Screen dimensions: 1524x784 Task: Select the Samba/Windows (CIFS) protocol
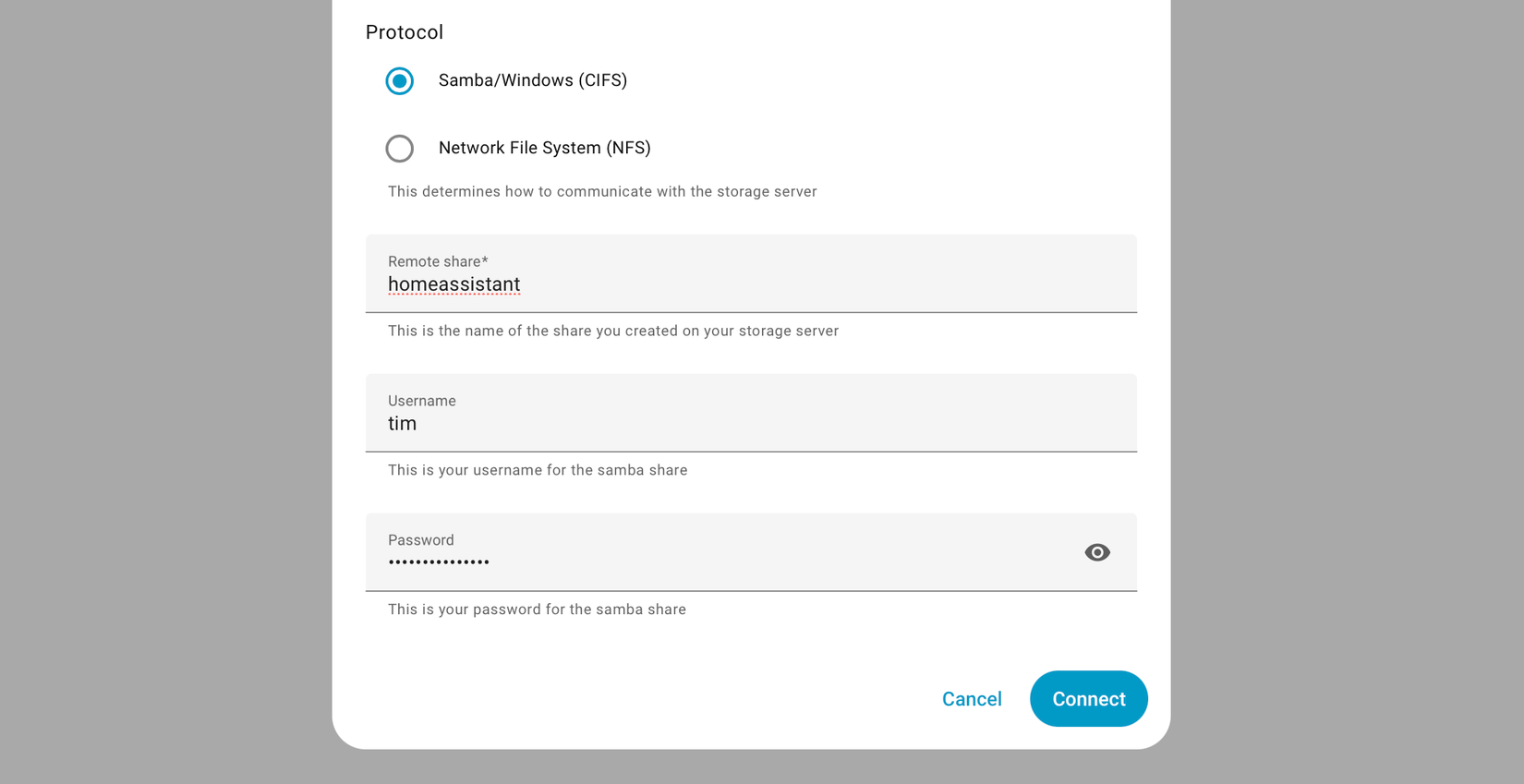[x=399, y=81]
